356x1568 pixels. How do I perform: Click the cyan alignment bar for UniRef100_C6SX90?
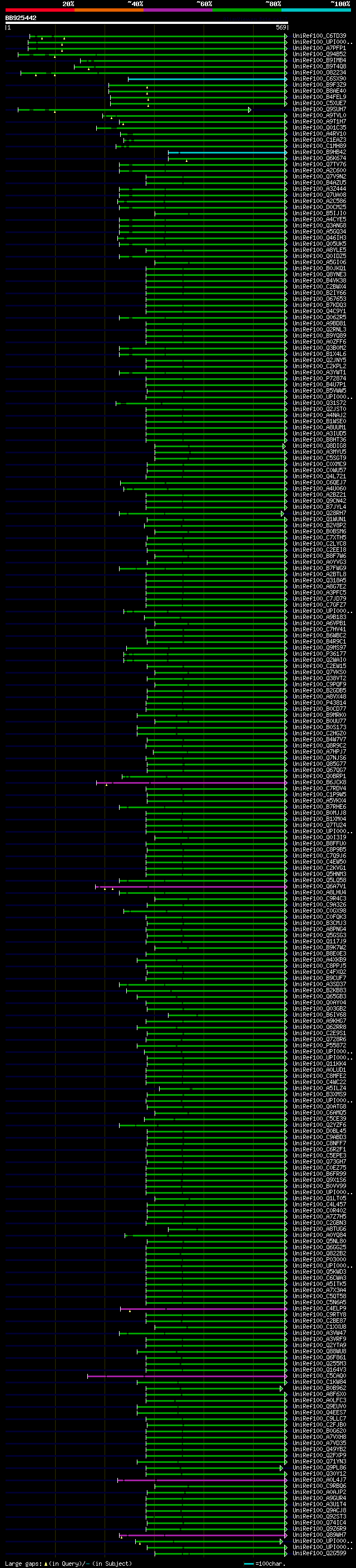pyautogui.click(x=207, y=79)
